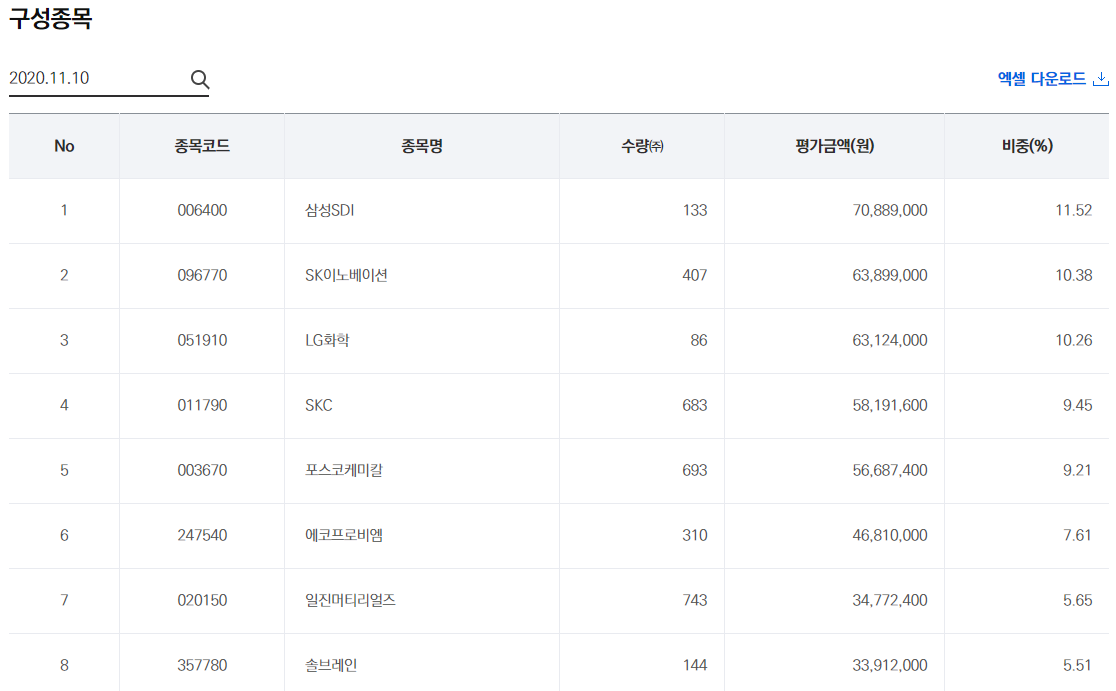
Task: Select the 일진머티리얼즈 stock name
Action: (350, 601)
